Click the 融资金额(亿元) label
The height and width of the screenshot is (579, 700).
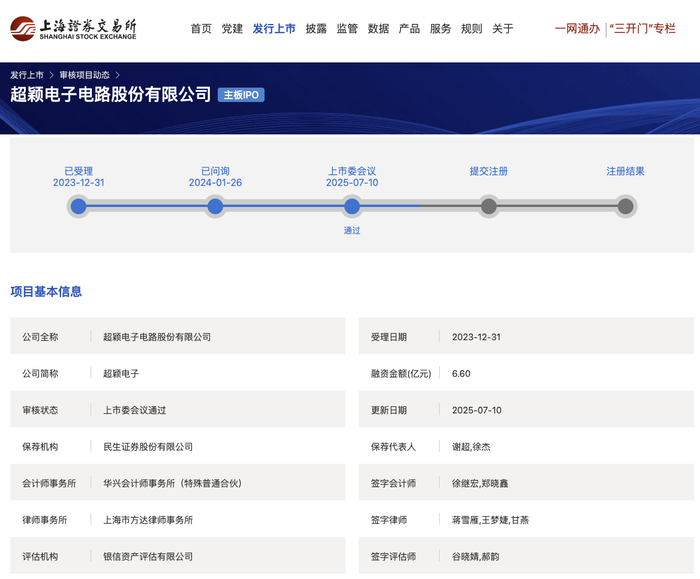coord(401,374)
